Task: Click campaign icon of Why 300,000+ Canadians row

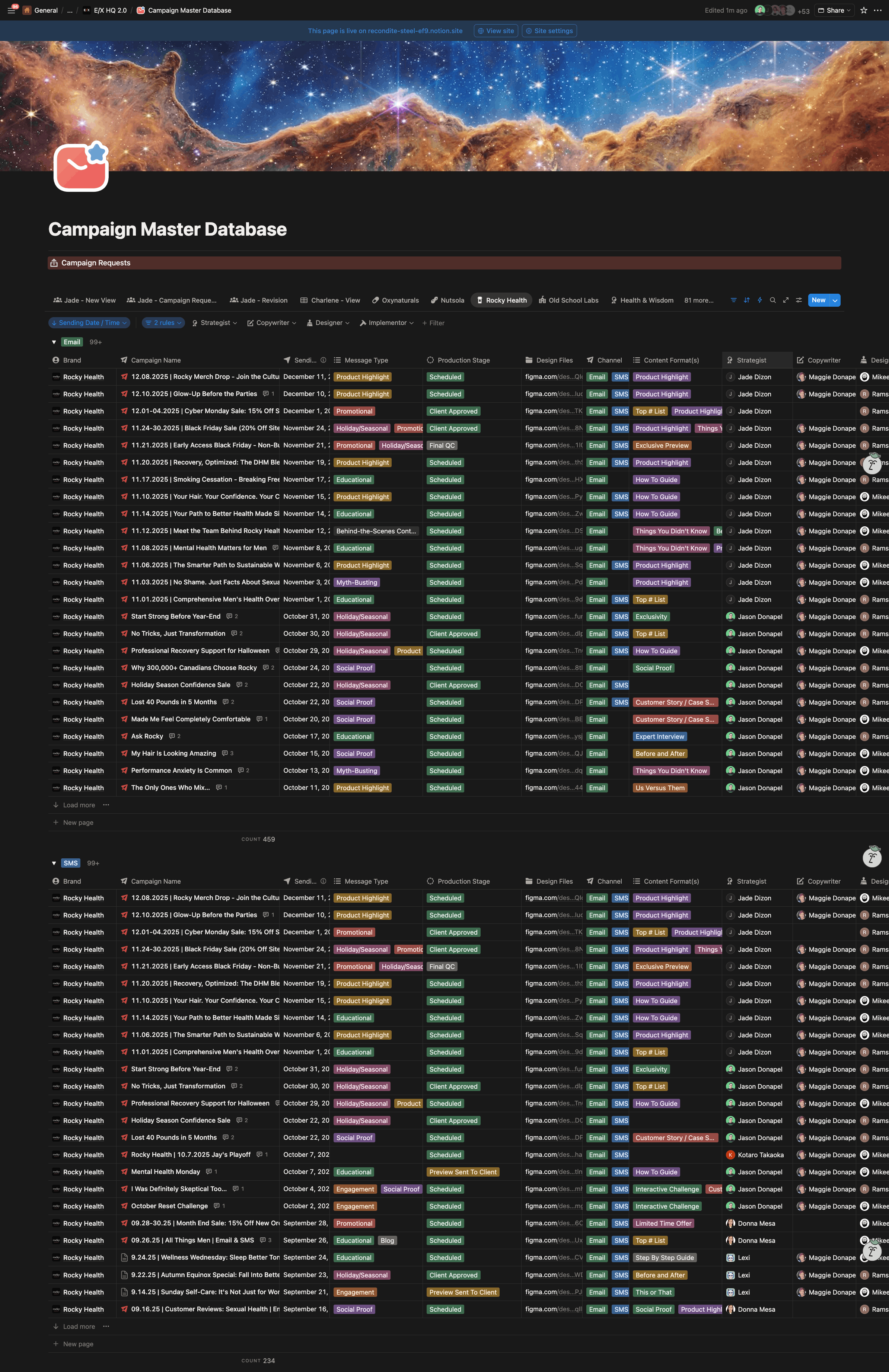Action: (x=124, y=668)
